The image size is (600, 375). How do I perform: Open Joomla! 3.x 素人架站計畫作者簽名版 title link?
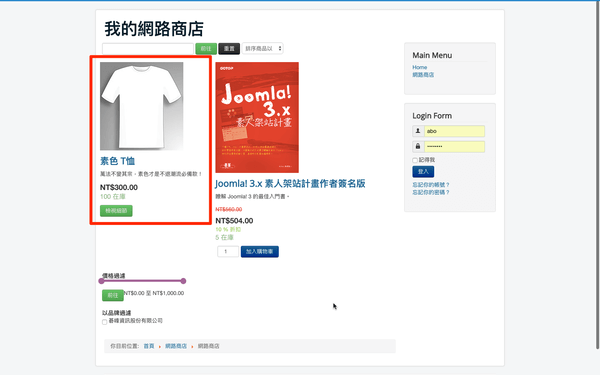[x=290, y=184]
